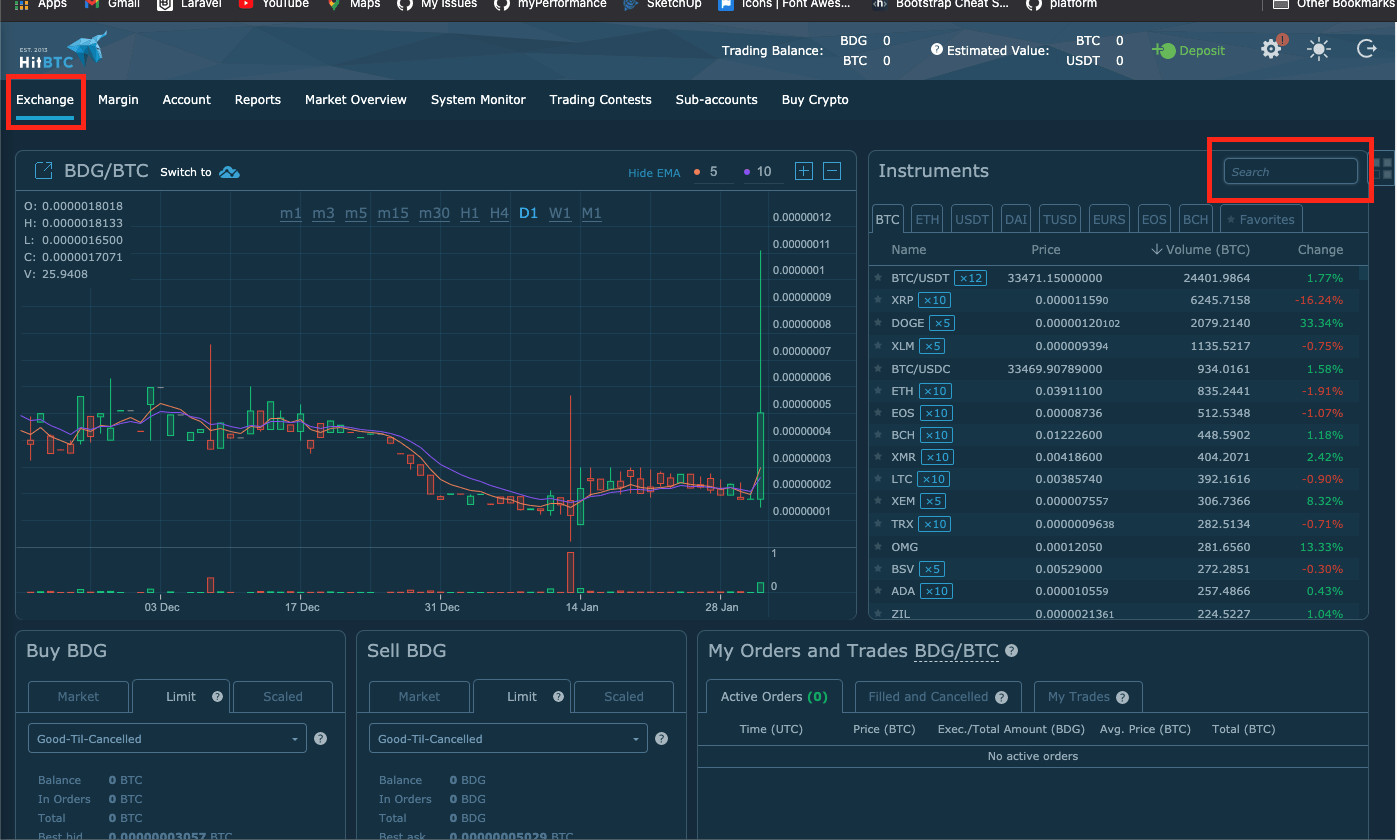1397x840 pixels.
Task: Open Buy Good-Til-Cancelled help icon
Action: (x=321, y=739)
